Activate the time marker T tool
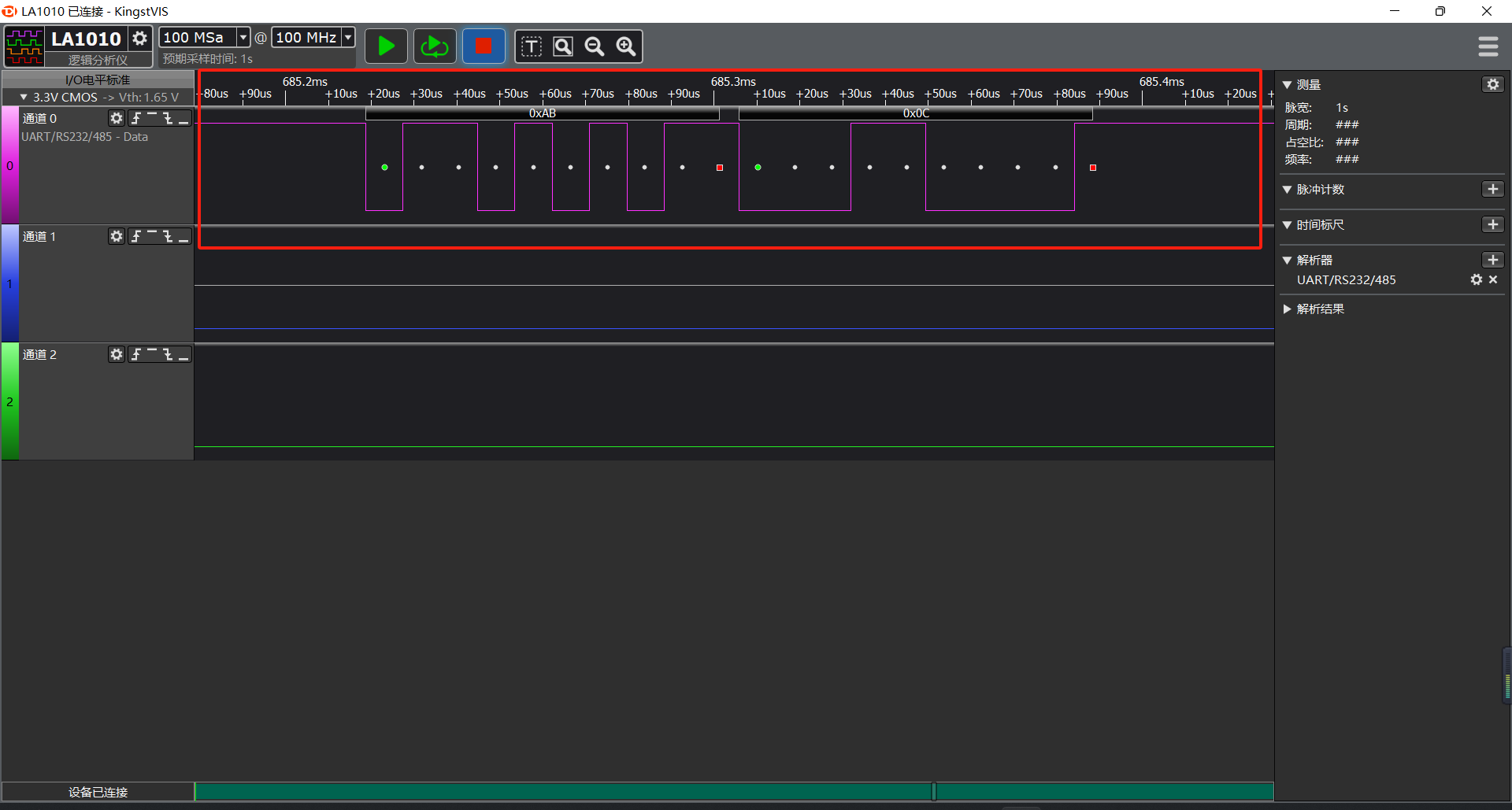The image size is (1512, 810). [532, 46]
